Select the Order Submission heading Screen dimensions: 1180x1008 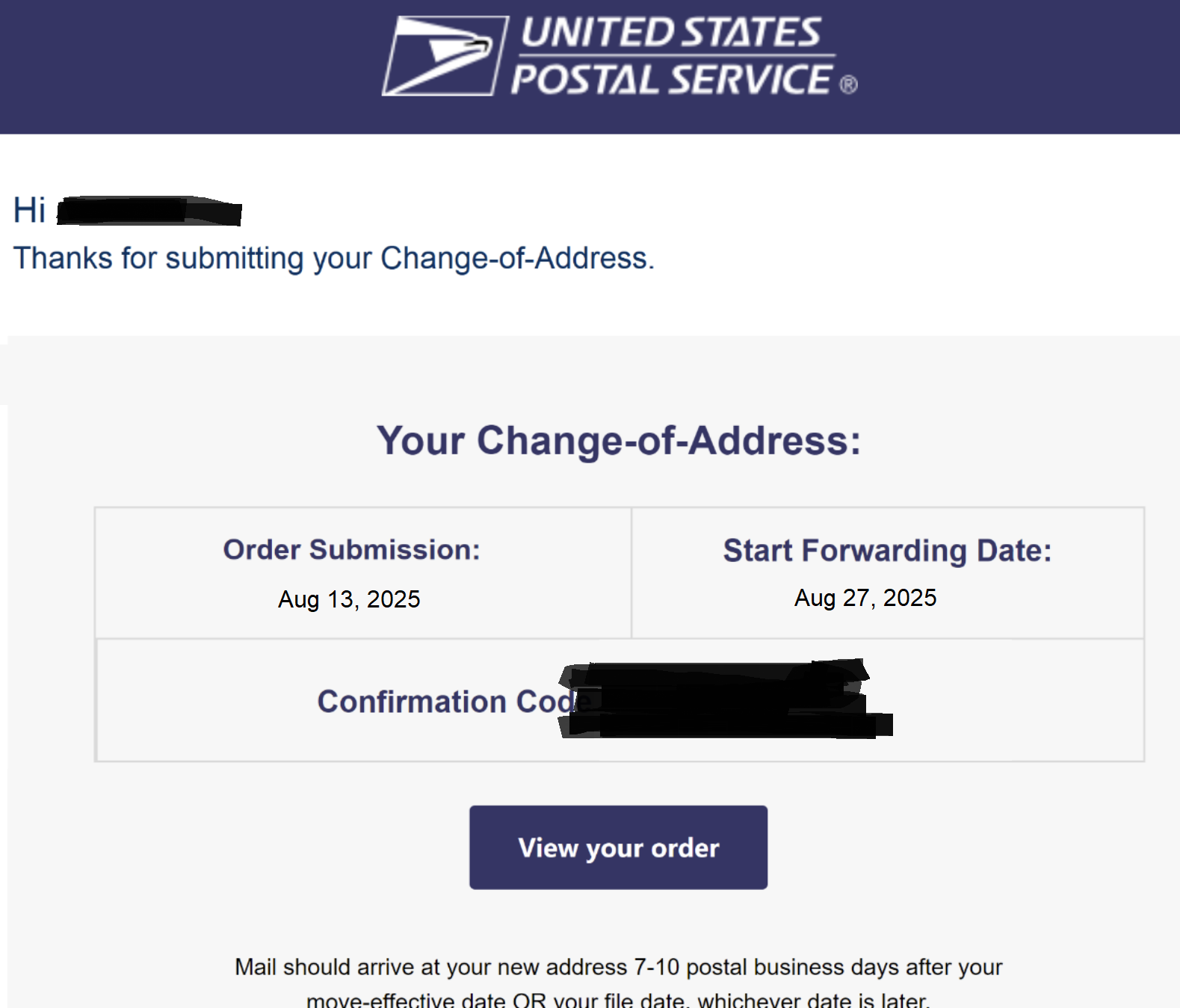(x=351, y=549)
